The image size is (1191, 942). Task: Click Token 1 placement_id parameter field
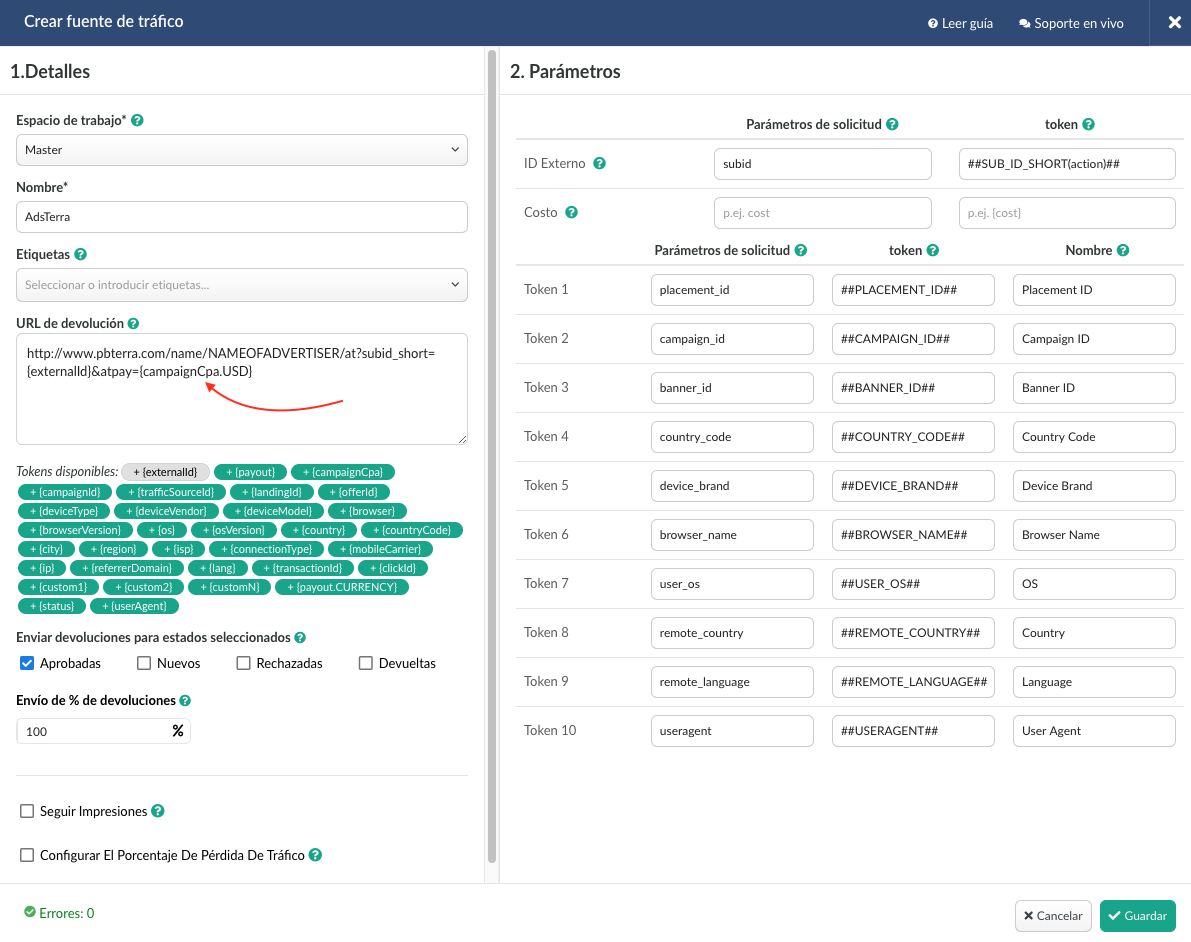tap(732, 289)
